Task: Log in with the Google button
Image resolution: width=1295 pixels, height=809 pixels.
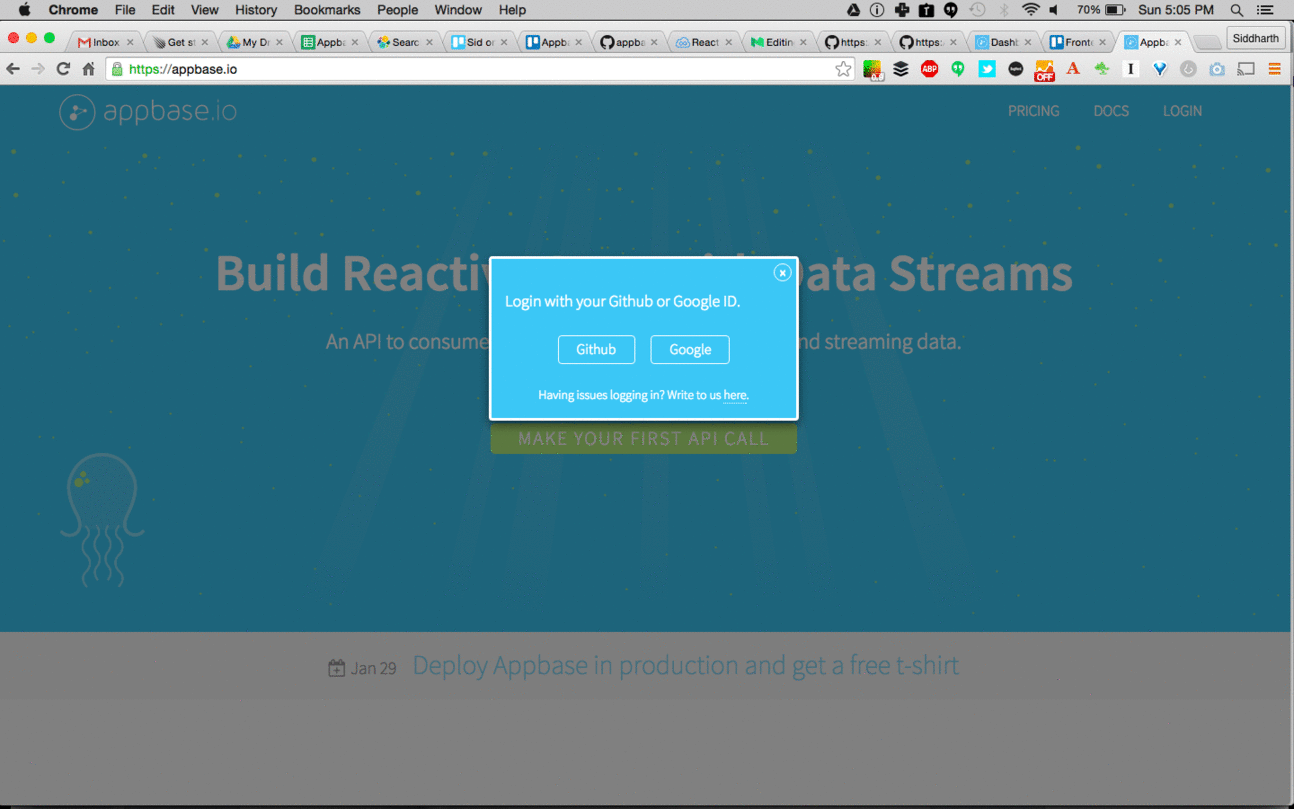Action: (690, 349)
